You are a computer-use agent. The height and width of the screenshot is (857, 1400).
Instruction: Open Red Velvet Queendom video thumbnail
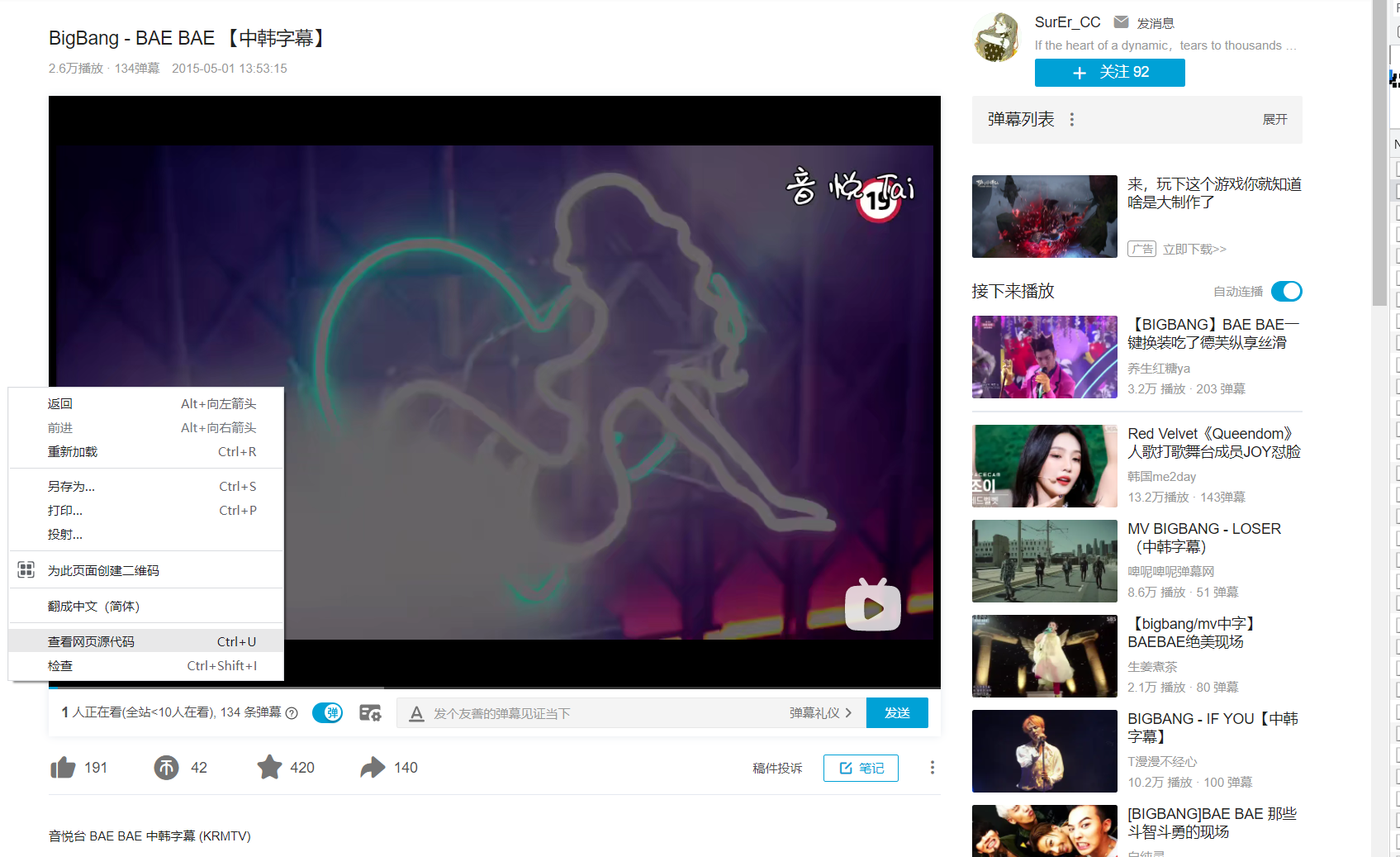1044,466
